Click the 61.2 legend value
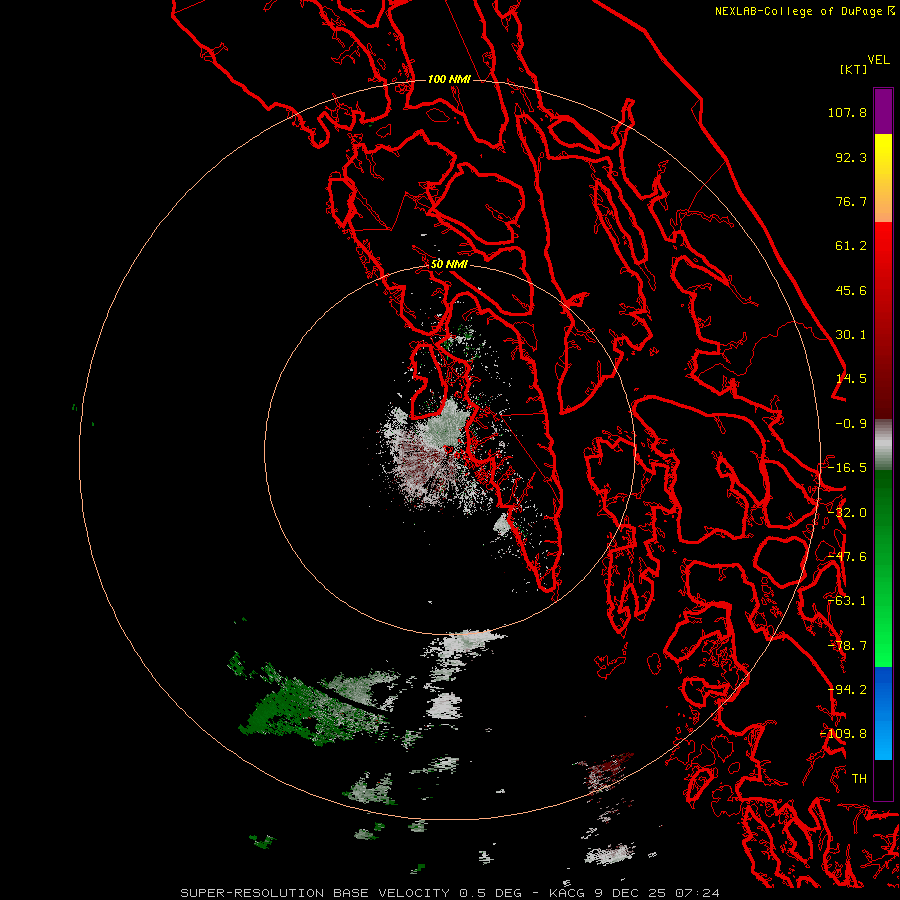Viewport: 900px width, 900px height. [x=851, y=246]
